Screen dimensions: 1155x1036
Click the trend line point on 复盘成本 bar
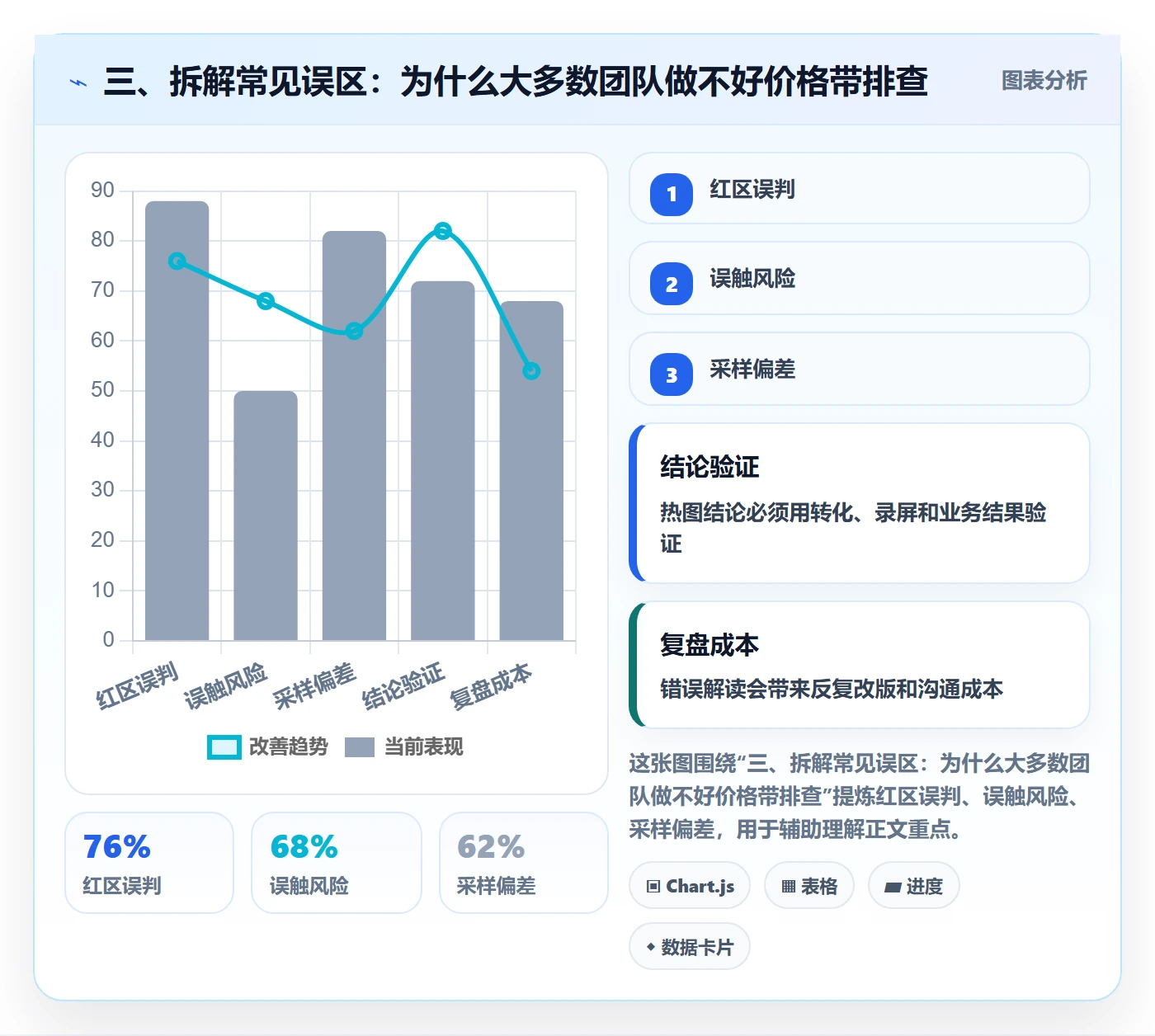point(531,371)
